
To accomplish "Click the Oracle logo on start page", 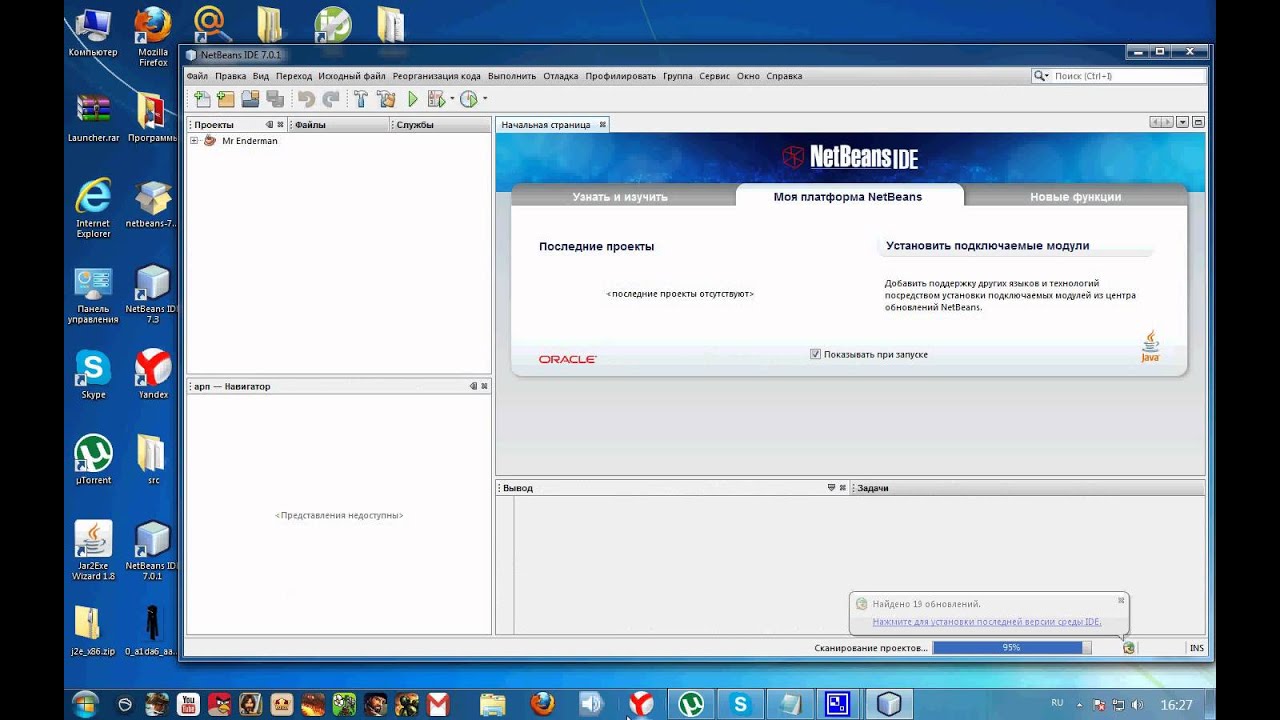I will 567,359.
